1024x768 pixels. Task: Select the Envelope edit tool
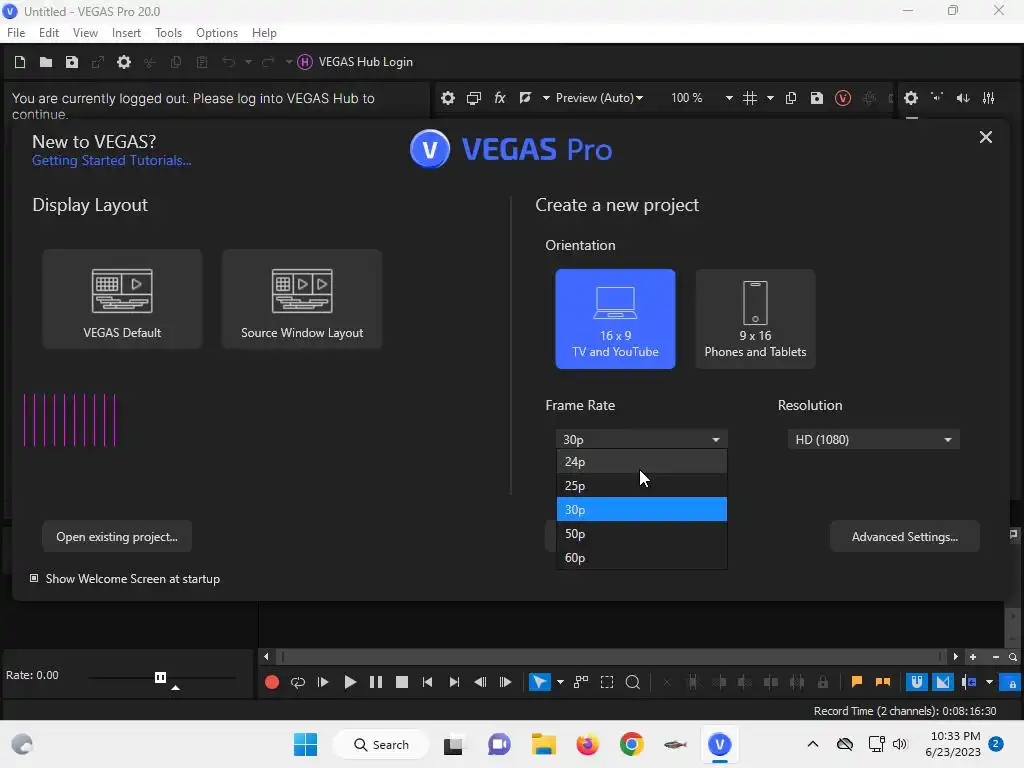(x=581, y=682)
